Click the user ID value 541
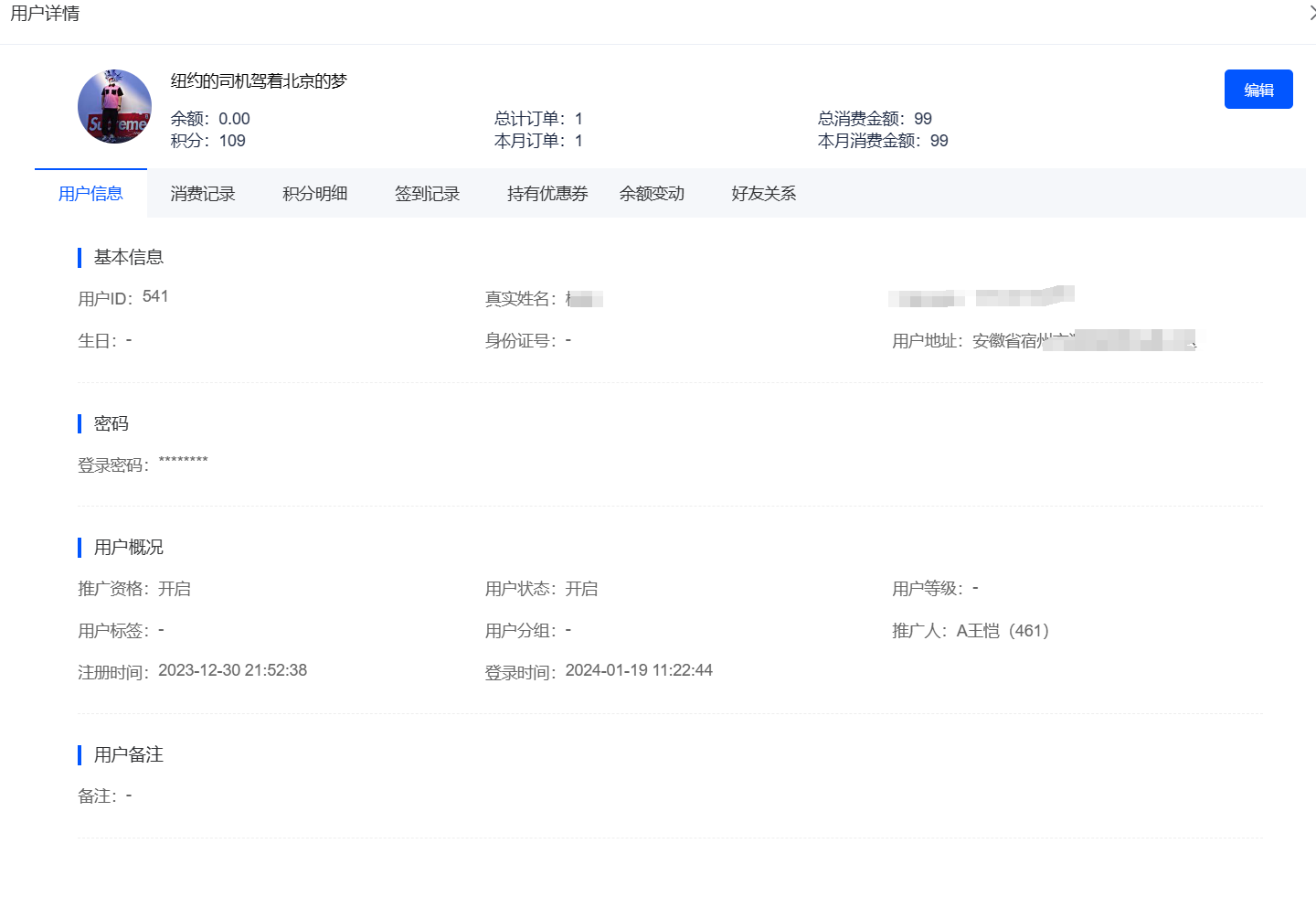This screenshot has height=897, width=1316. click(155, 296)
